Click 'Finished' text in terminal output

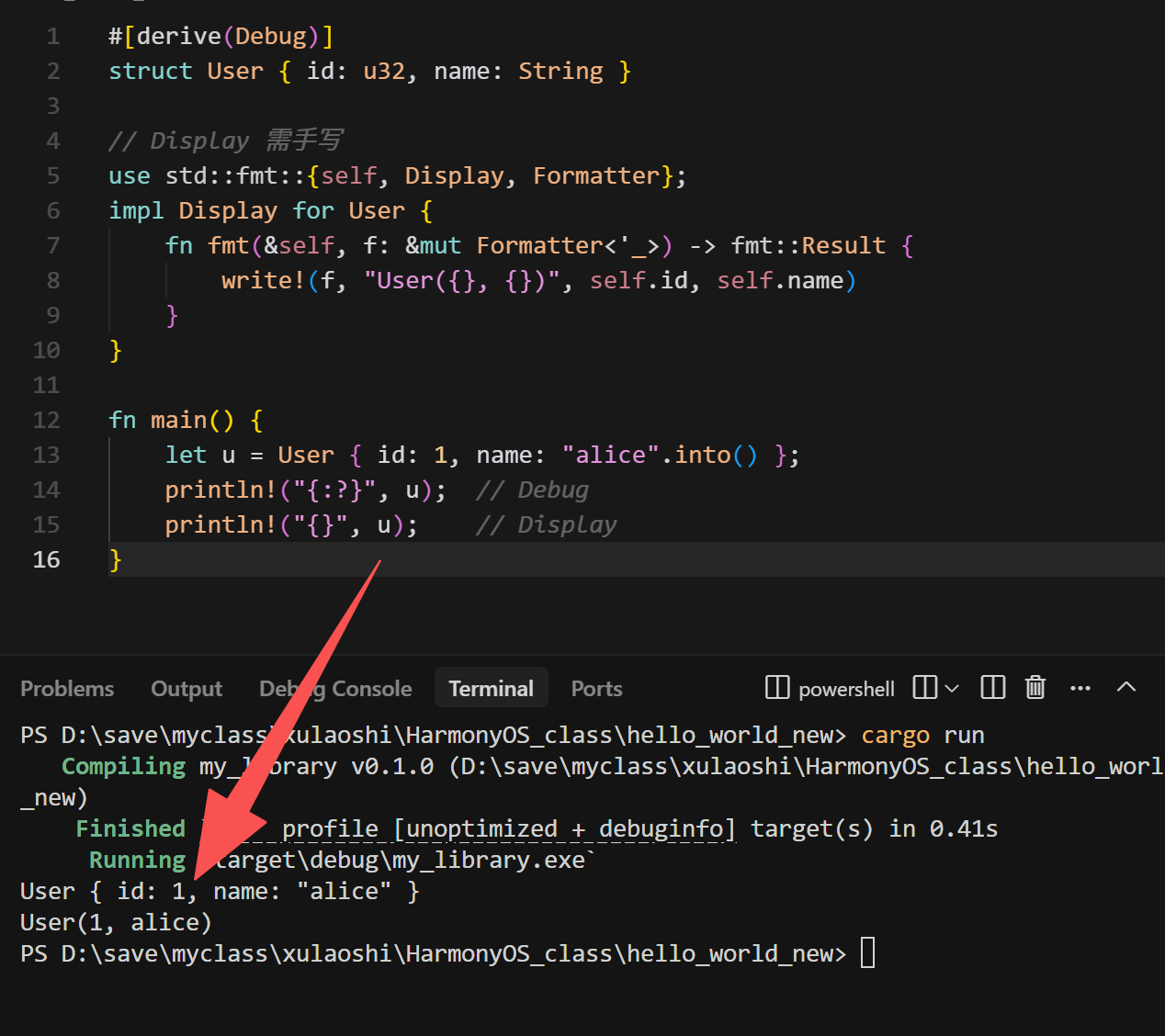(130, 828)
